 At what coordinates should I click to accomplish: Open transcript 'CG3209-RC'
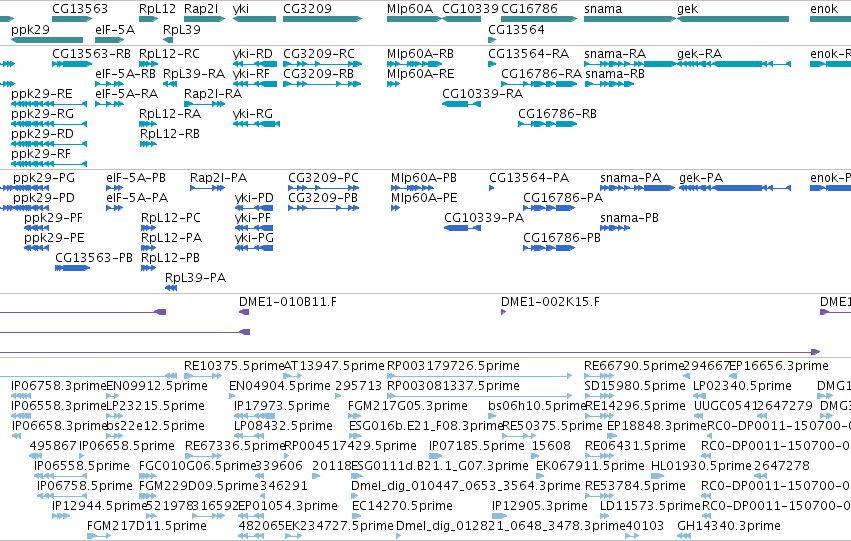click(319, 54)
